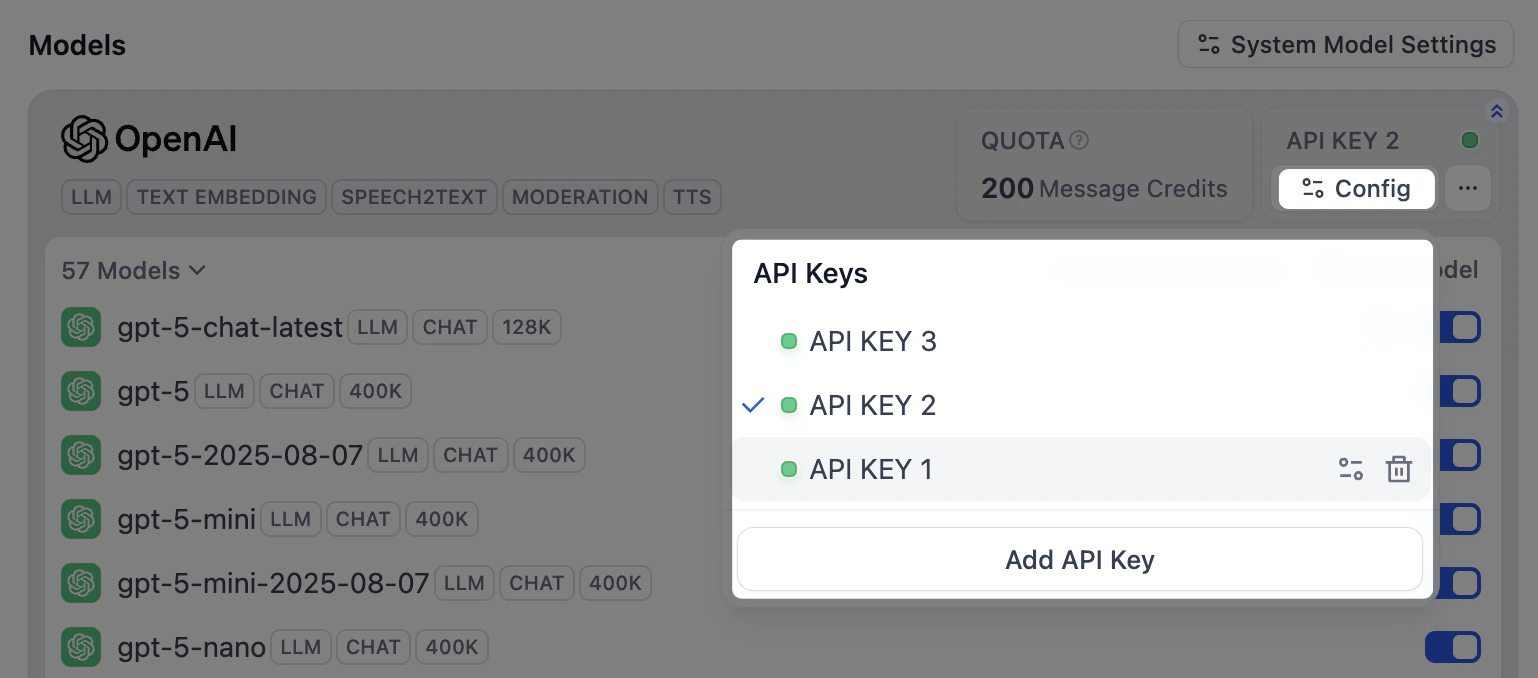
Task: Open settings for API KEY 1
Action: coord(1351,469)
